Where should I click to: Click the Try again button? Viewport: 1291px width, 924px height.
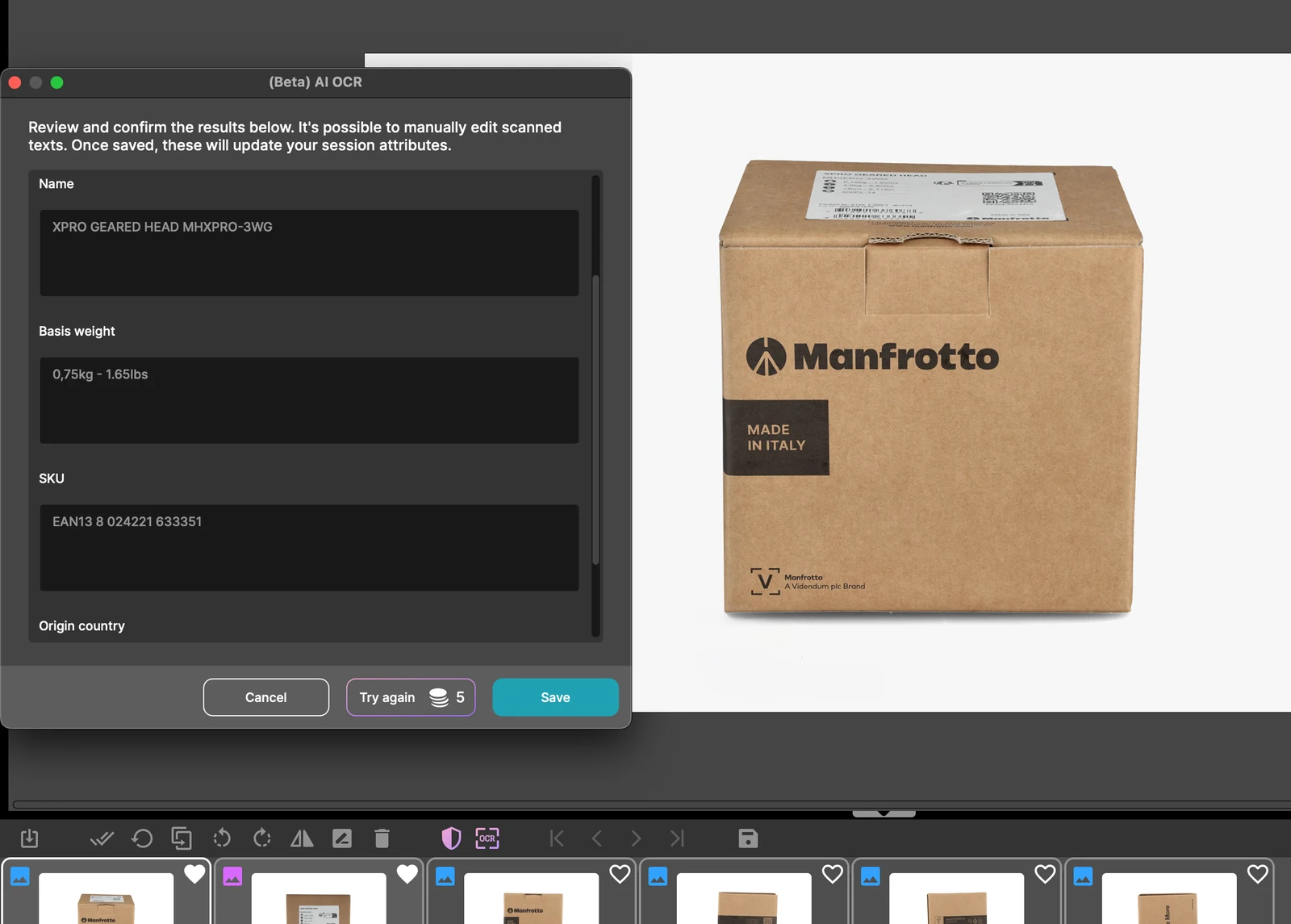411,697
